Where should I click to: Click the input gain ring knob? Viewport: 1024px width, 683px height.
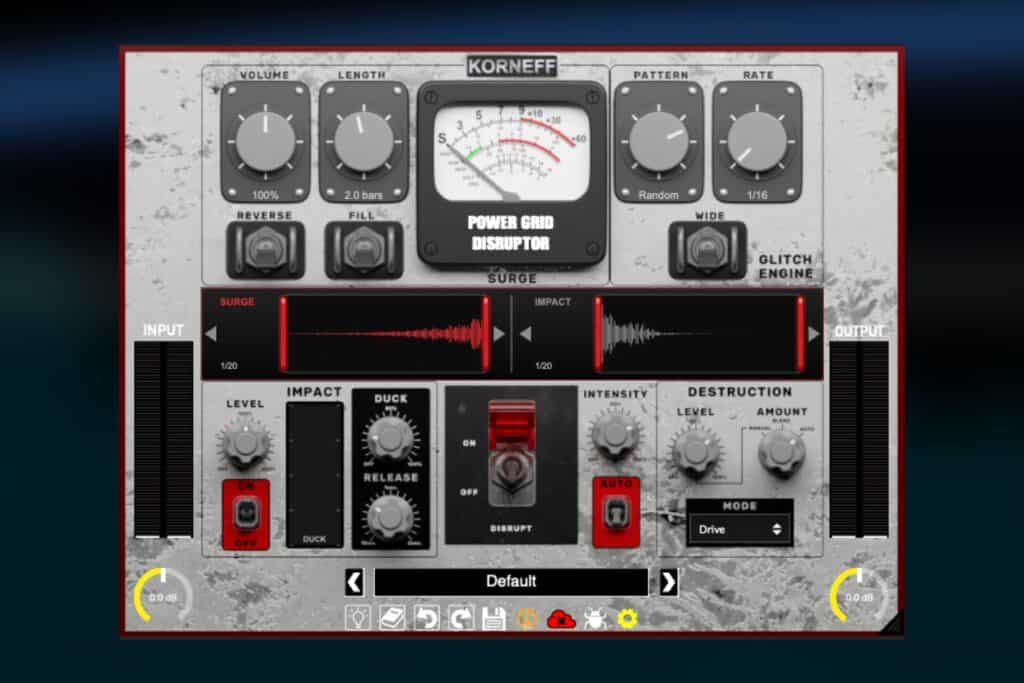coord(163,596)
